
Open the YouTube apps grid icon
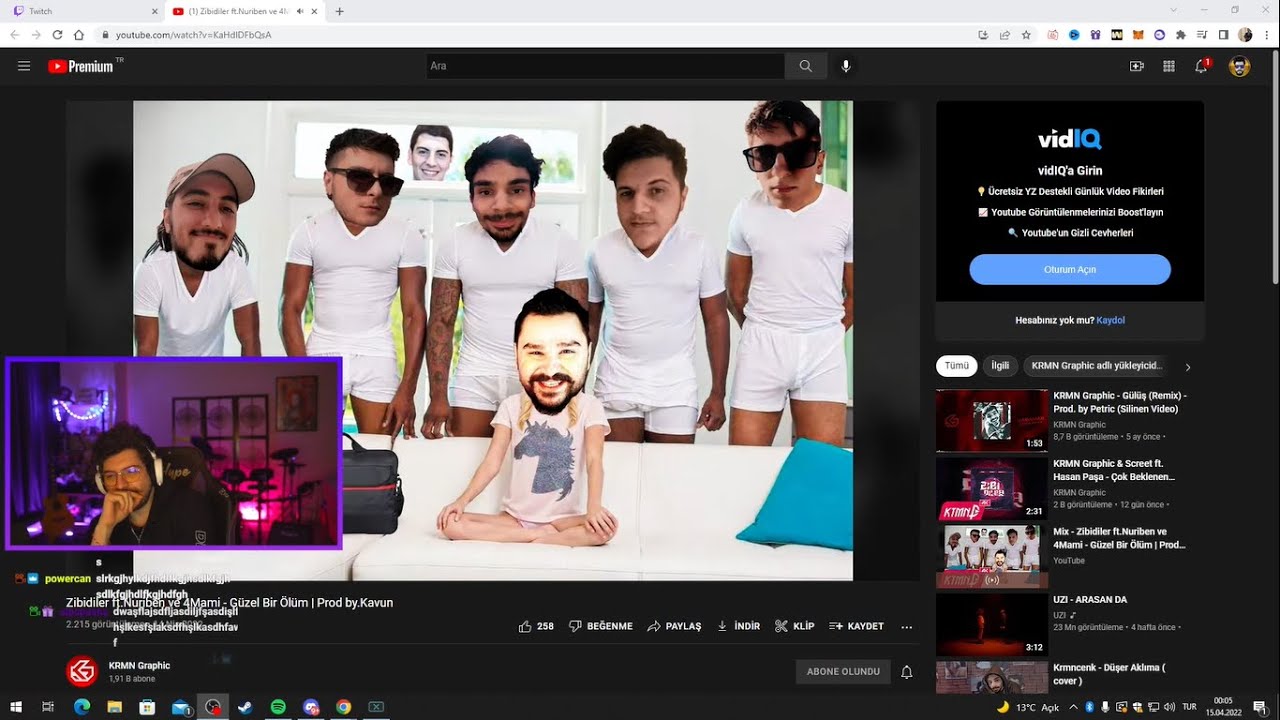[1168, 66]
